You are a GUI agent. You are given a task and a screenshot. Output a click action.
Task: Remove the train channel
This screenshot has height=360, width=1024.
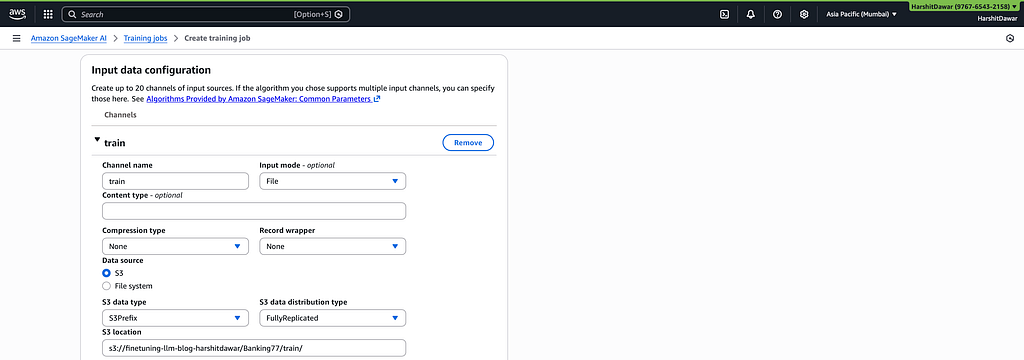pyautogui.click(x=468, y=142)
